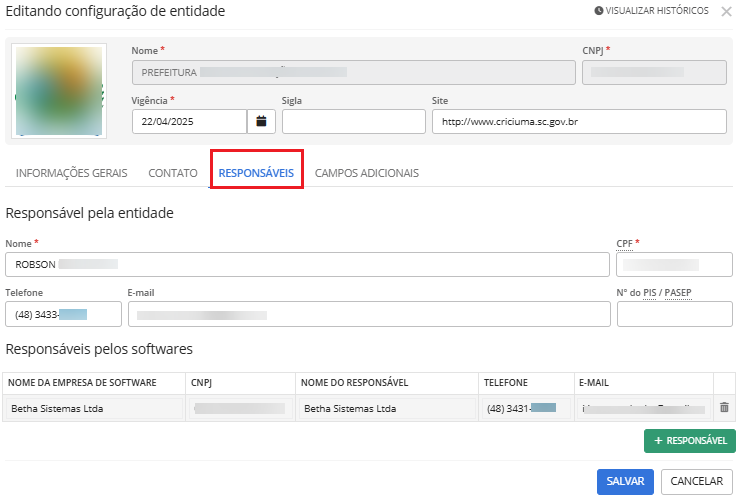Click the Responsável pela entidade heading
743x499 pixels.
(x=90, y=213)
